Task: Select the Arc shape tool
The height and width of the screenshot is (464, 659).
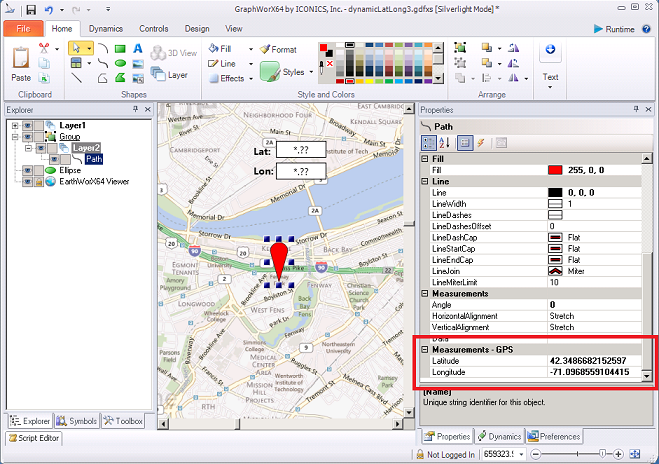Action: (103, 48)
